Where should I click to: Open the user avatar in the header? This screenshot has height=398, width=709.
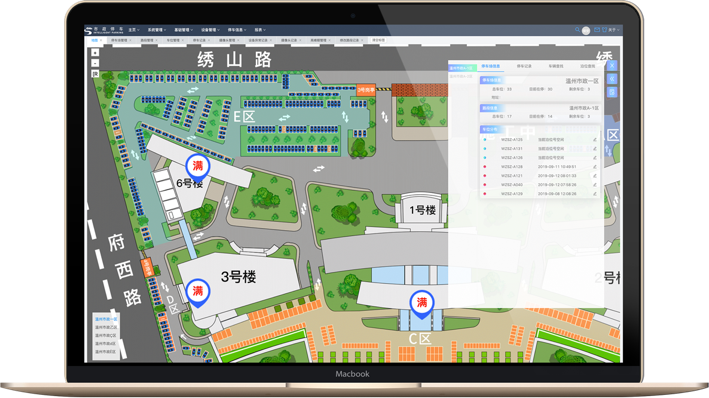coord(586,30)
